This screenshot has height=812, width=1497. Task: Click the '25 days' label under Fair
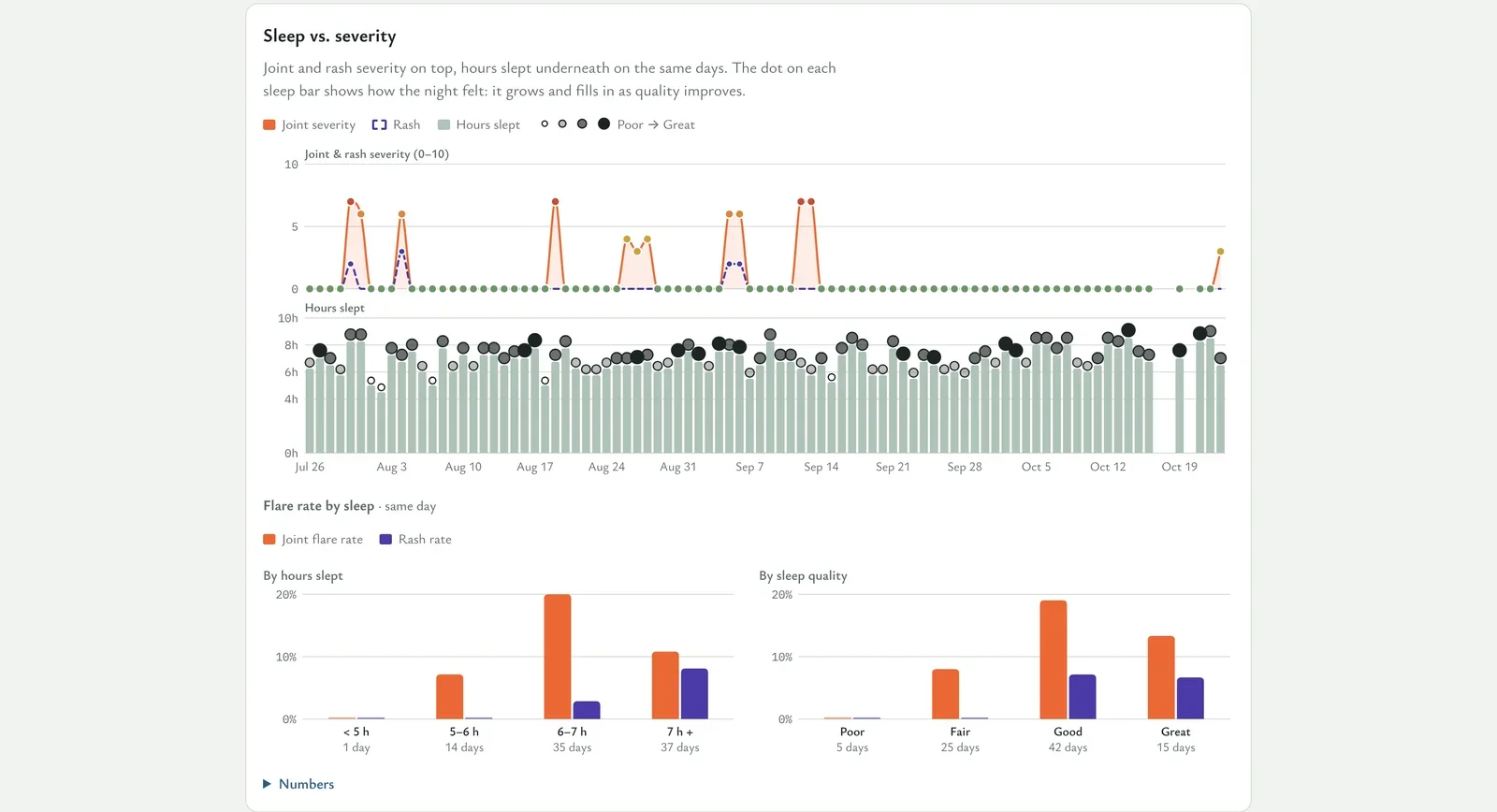(x=961, y=747)
